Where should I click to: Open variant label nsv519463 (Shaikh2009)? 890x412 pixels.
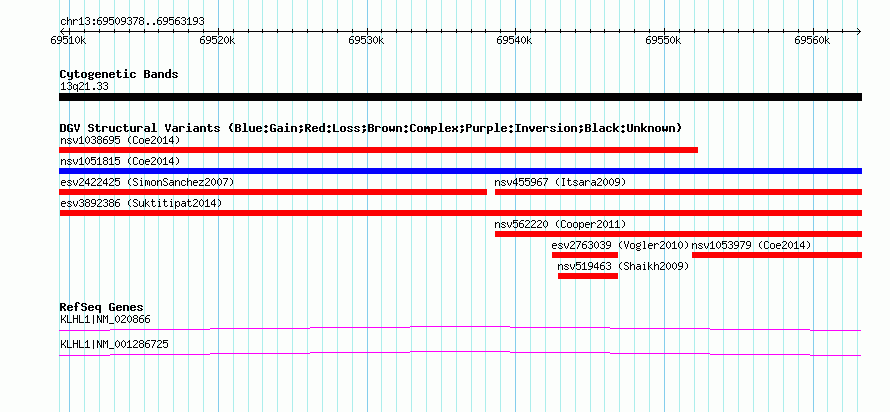(x=623, y=266)
